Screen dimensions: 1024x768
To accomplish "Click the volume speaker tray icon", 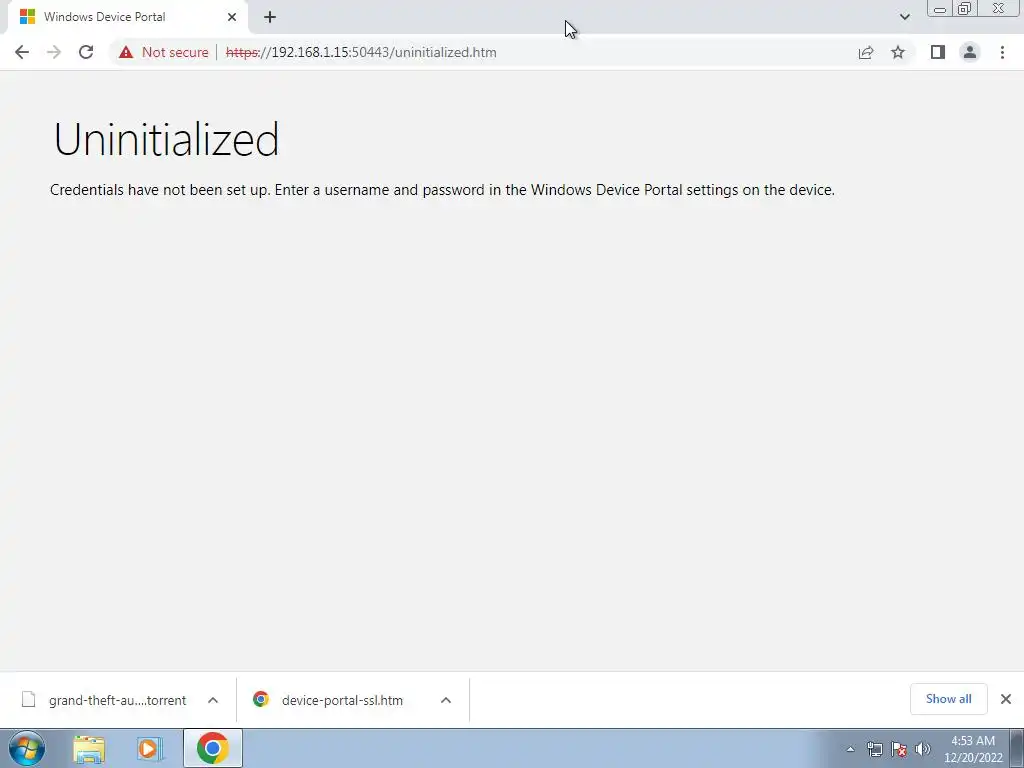I will (x=923, y=749).
